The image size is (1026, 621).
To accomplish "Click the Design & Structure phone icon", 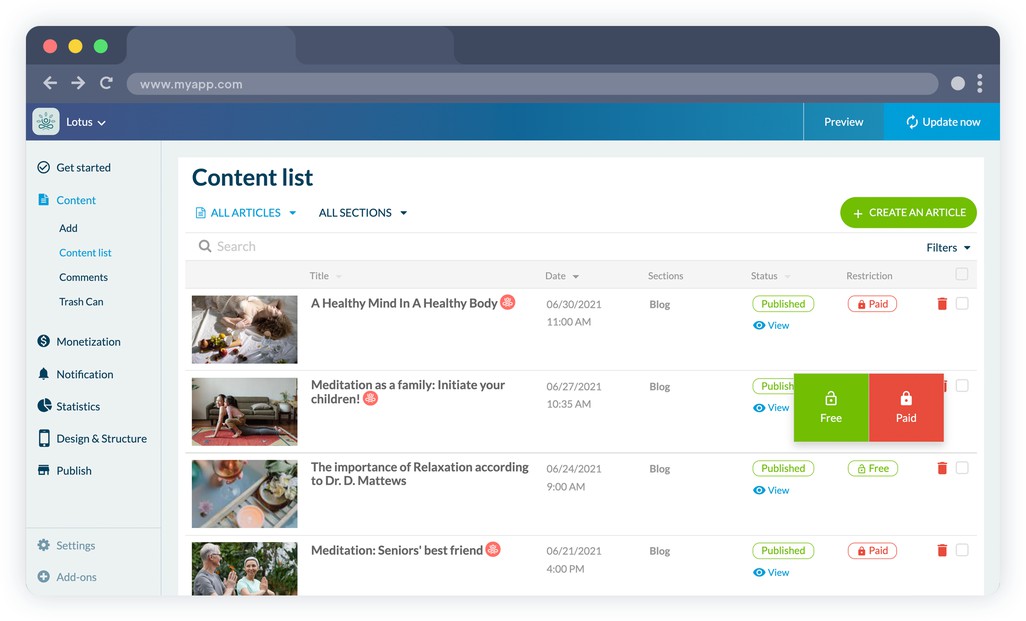I will (44, 438).
